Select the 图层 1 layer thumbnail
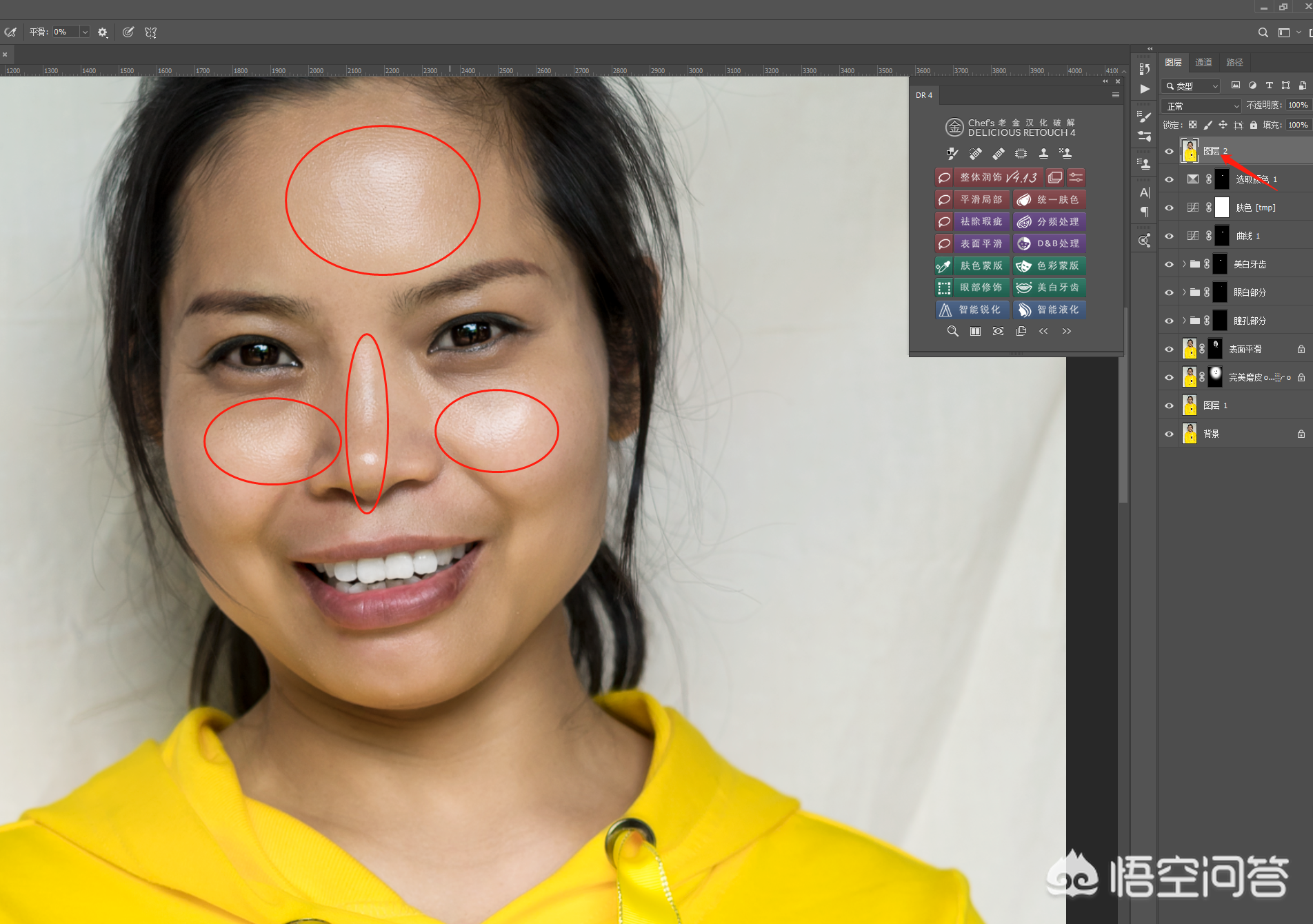Viewport: 1313px width, 924px height. click(x=1190, y=405)
